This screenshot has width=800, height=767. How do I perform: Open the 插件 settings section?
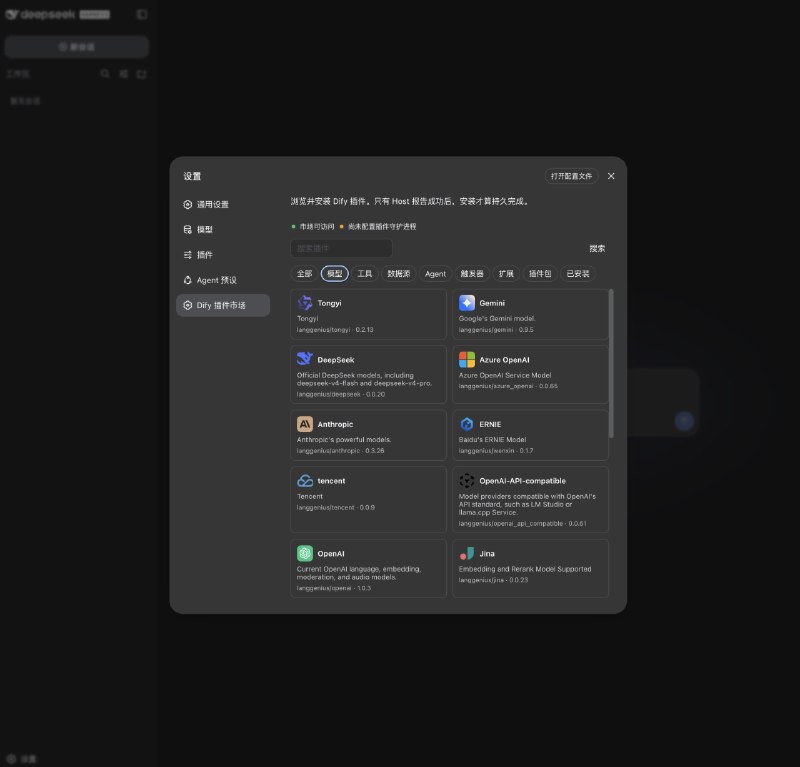click(x=223, y=255)
